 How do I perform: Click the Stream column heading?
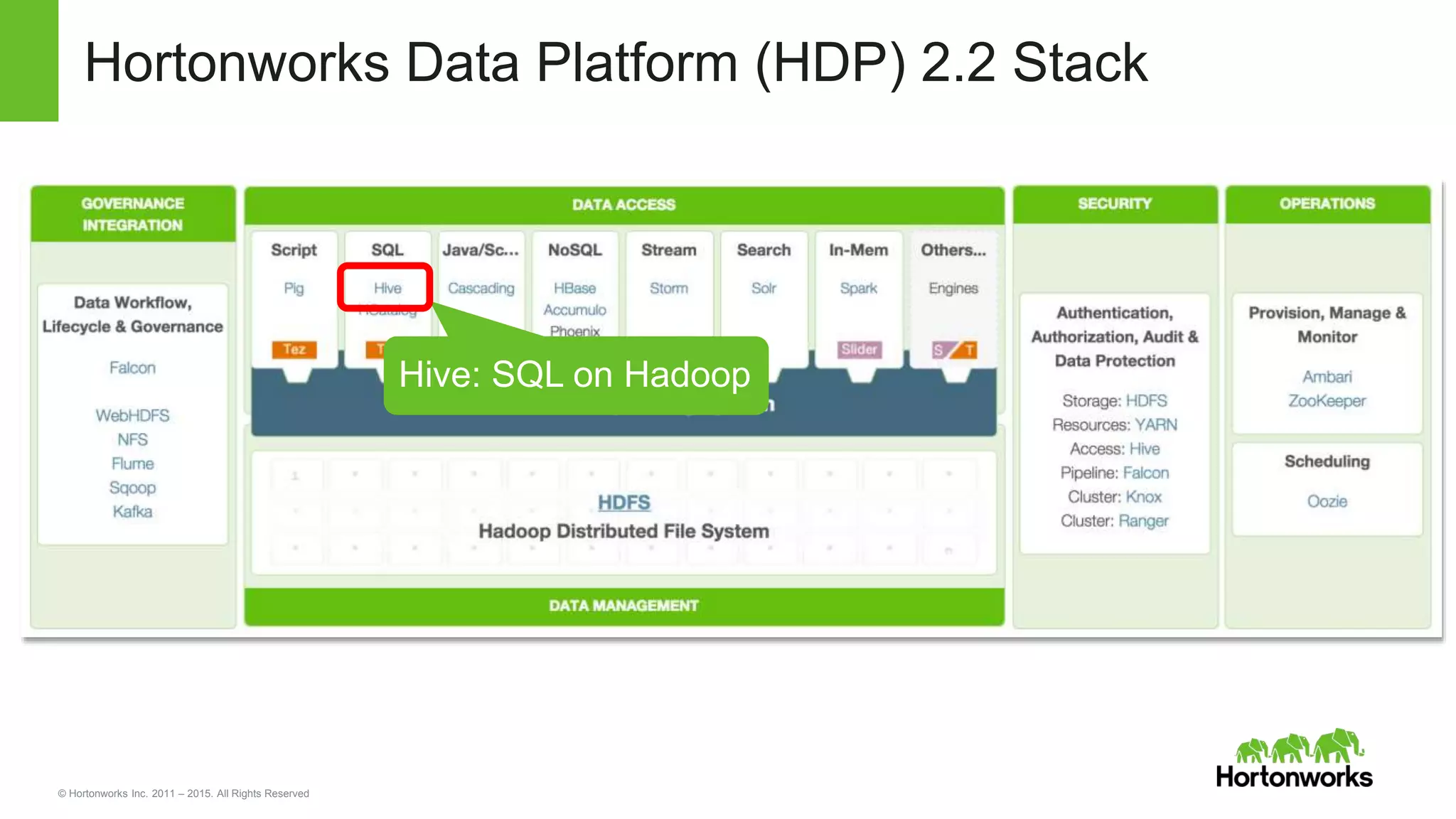pos(669,250)
